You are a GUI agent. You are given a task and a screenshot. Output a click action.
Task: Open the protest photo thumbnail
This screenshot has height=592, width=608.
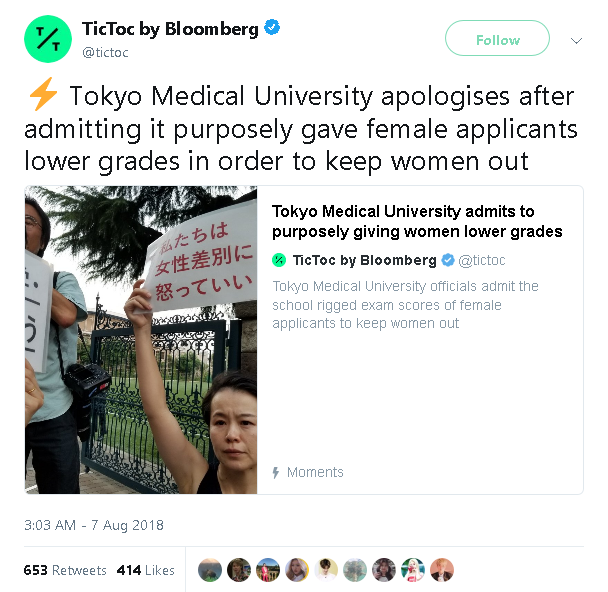(141, 340)
